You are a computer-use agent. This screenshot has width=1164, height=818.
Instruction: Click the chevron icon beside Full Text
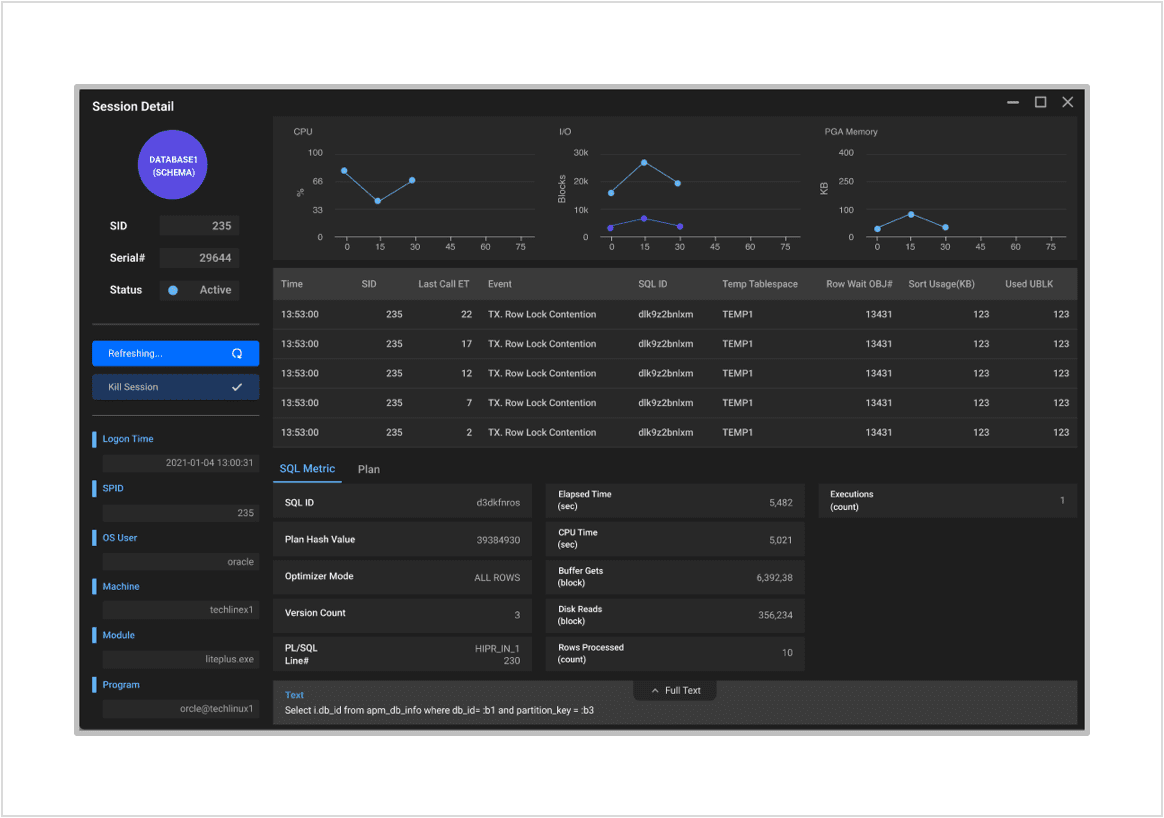point(655,691)
